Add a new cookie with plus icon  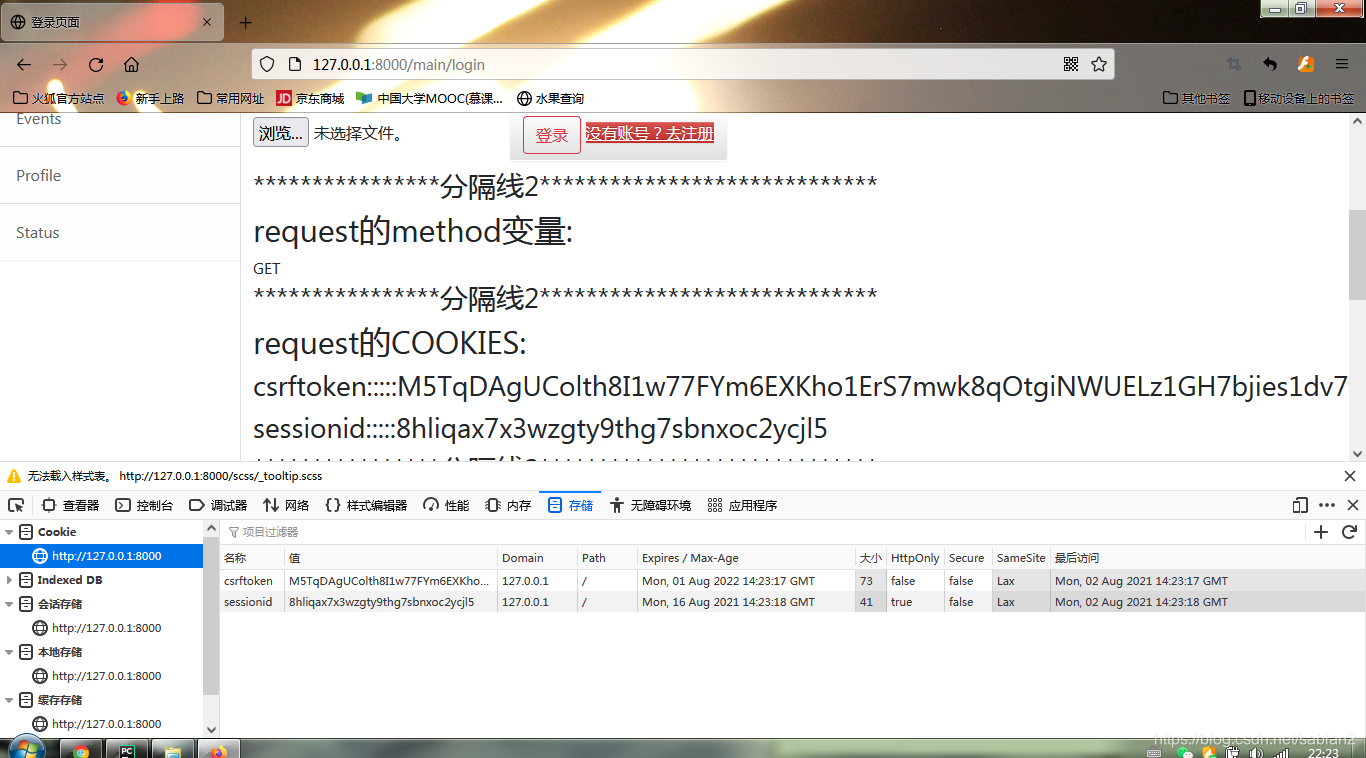[x=1321, y=532]
